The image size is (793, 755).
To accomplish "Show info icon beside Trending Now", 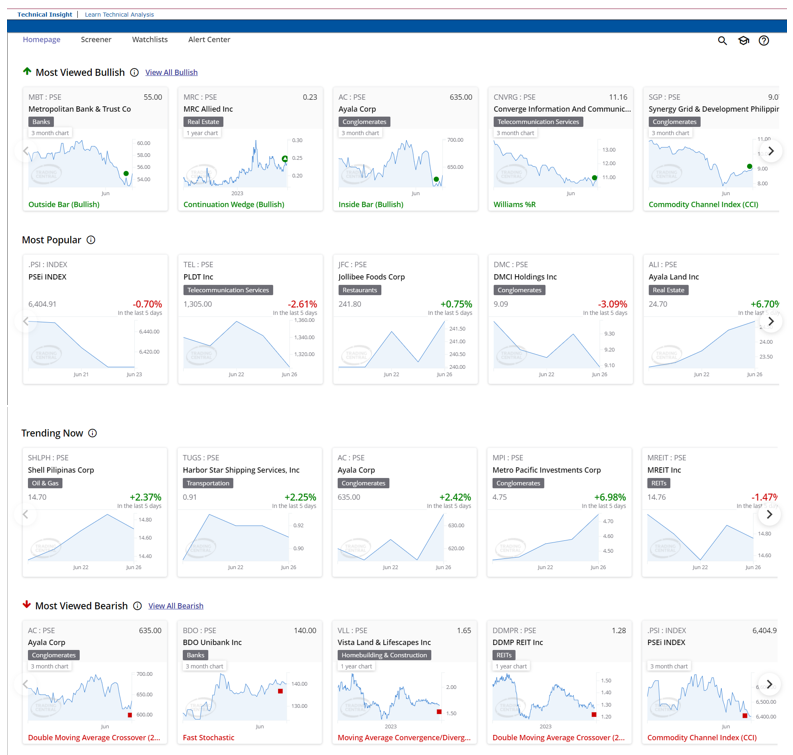I will (93, 433).
